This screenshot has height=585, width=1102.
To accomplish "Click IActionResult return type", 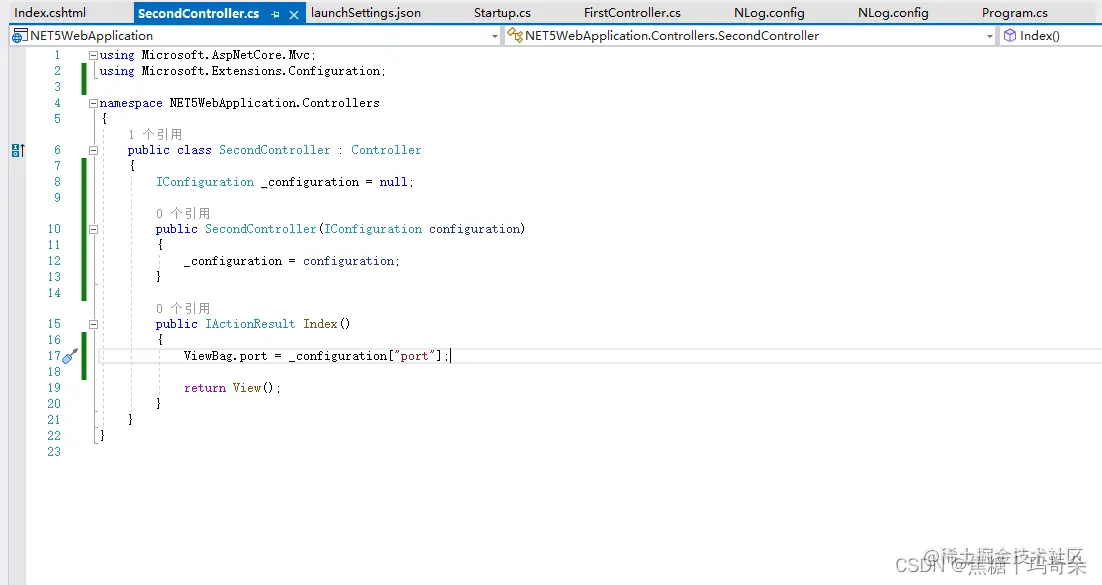I will 249,323.
